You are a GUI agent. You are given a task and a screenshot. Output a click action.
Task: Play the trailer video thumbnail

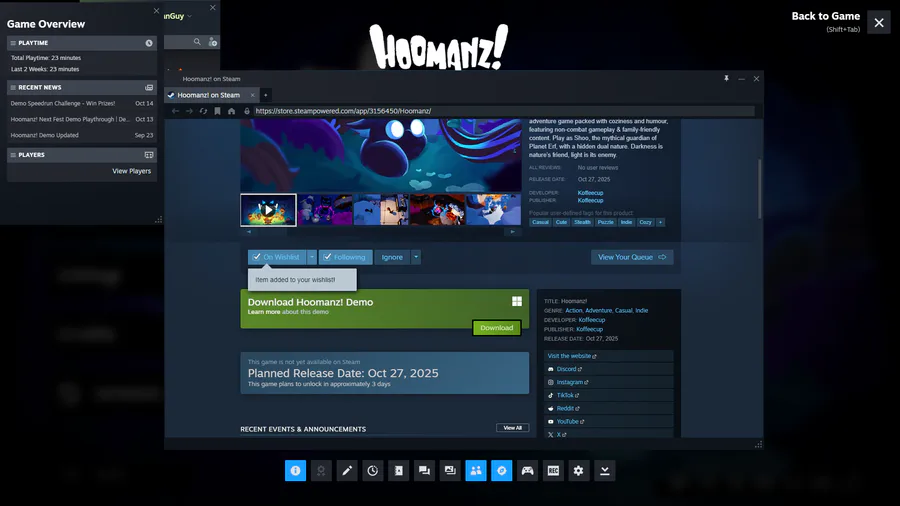(268, 210)
